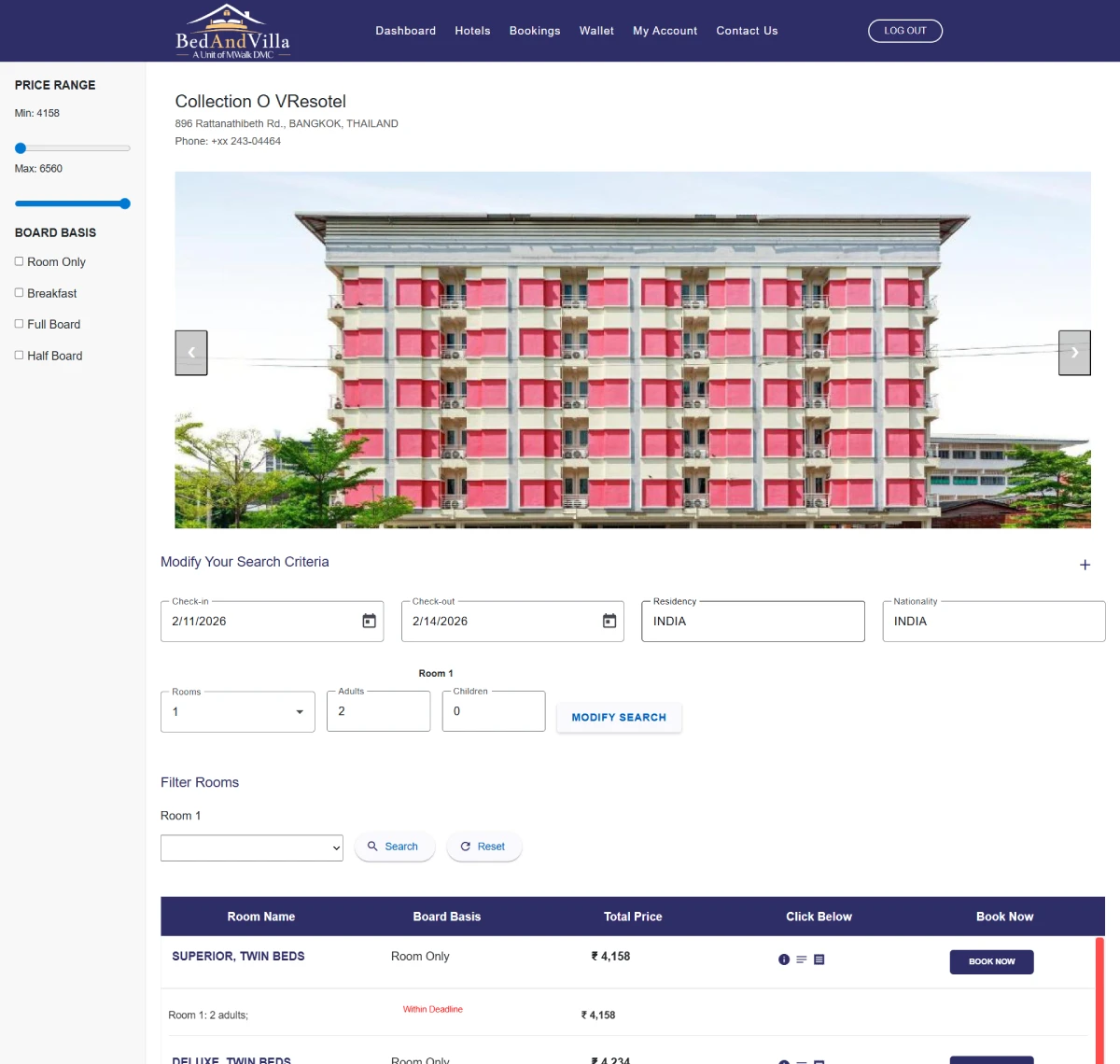Expand search criteria with the plus icon

tap(1085, 565)
